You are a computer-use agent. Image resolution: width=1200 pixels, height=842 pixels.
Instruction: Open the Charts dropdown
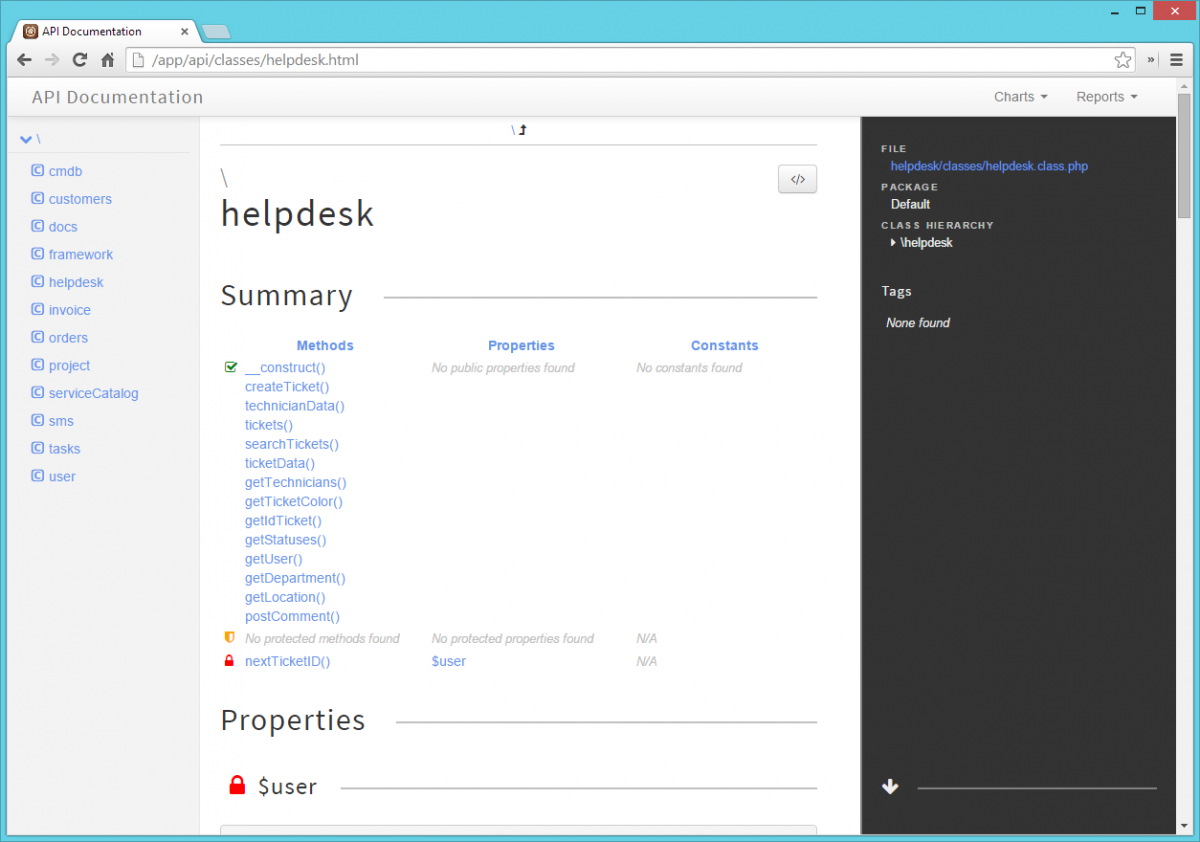[x=1019, y=96]
